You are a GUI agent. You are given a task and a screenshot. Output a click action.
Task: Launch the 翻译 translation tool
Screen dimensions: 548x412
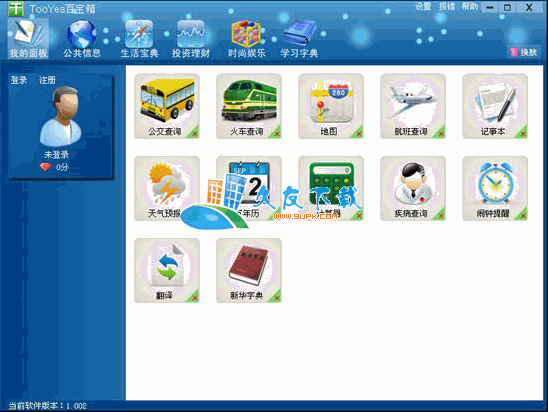pyautogui.click(x=167, y=270)
